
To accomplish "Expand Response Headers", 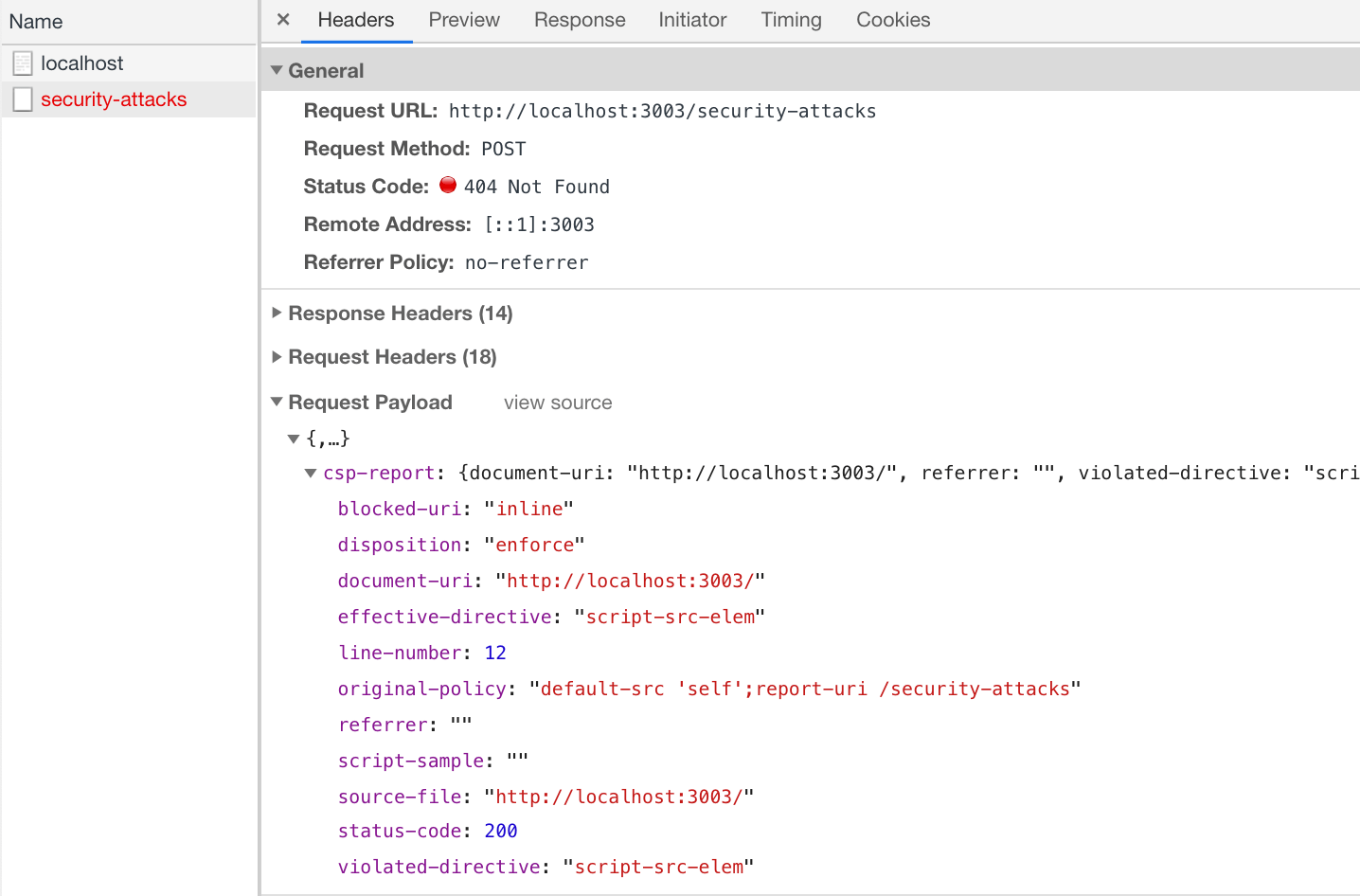I will (276, 314).
